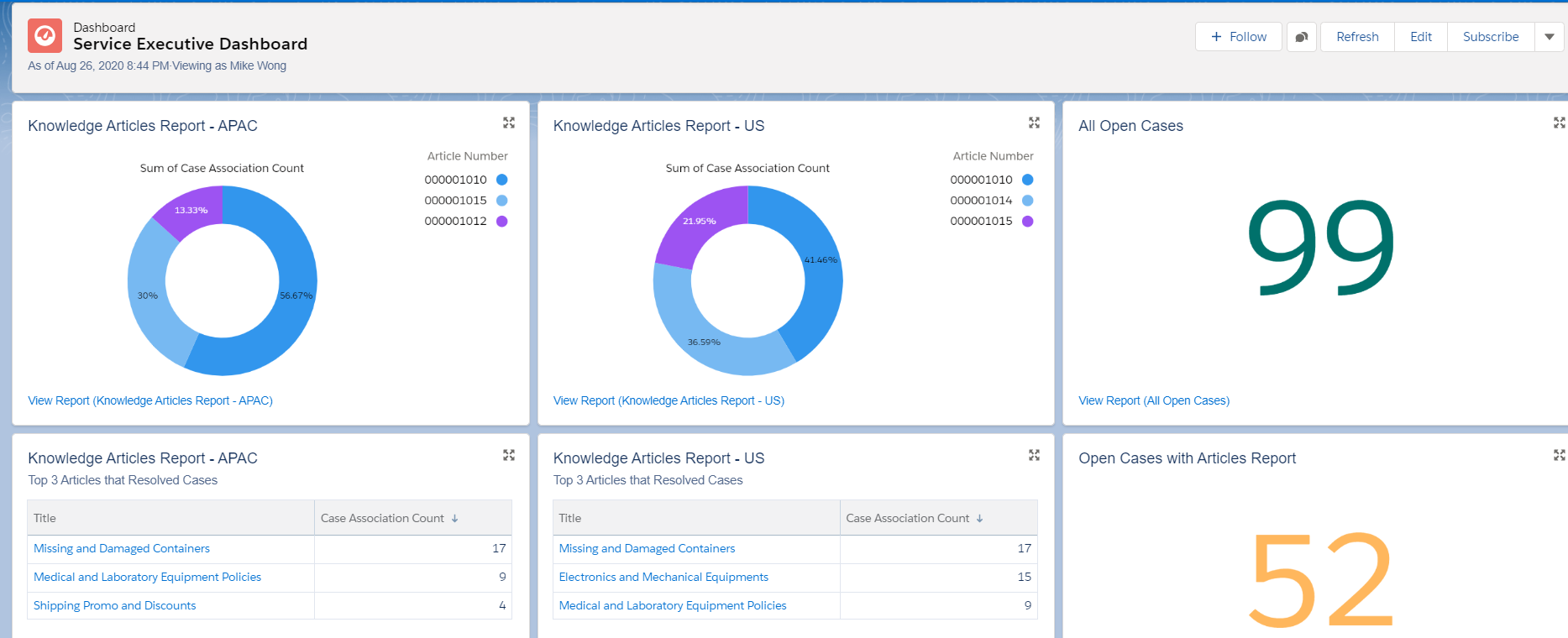Image resolution: width=1568 pixels, height=638 pixels.
Task: Open View Report link for APAC articles
Action: (x=150, y=400)
